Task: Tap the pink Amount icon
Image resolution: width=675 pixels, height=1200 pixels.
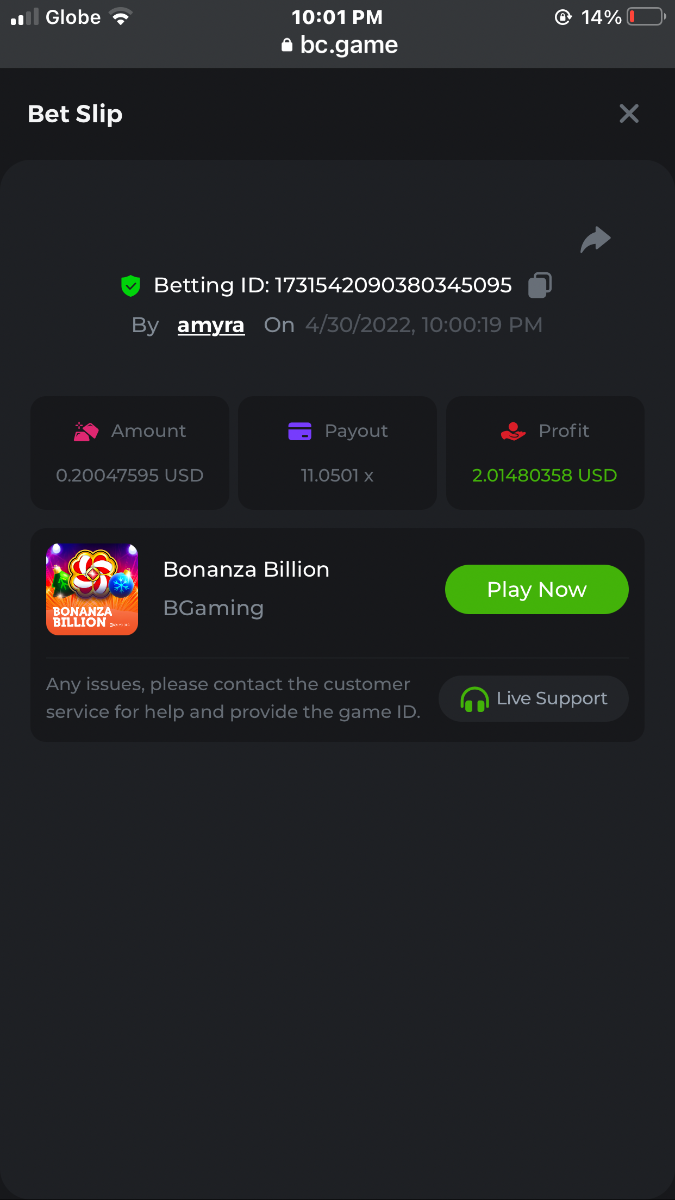Action: tap(86, 431)
